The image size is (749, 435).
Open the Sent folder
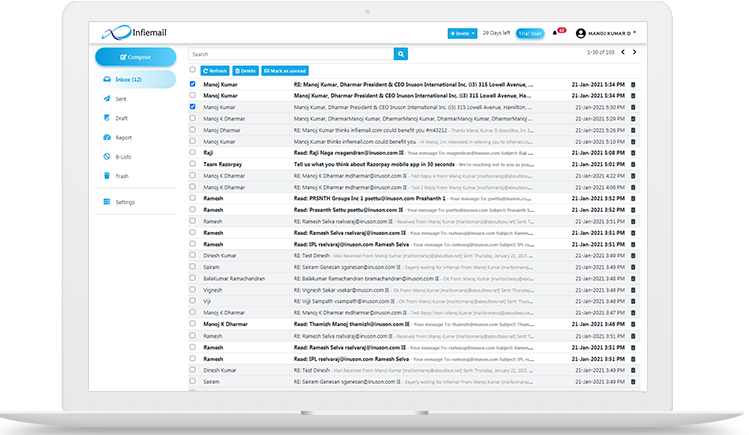click(x=122, y=99)
